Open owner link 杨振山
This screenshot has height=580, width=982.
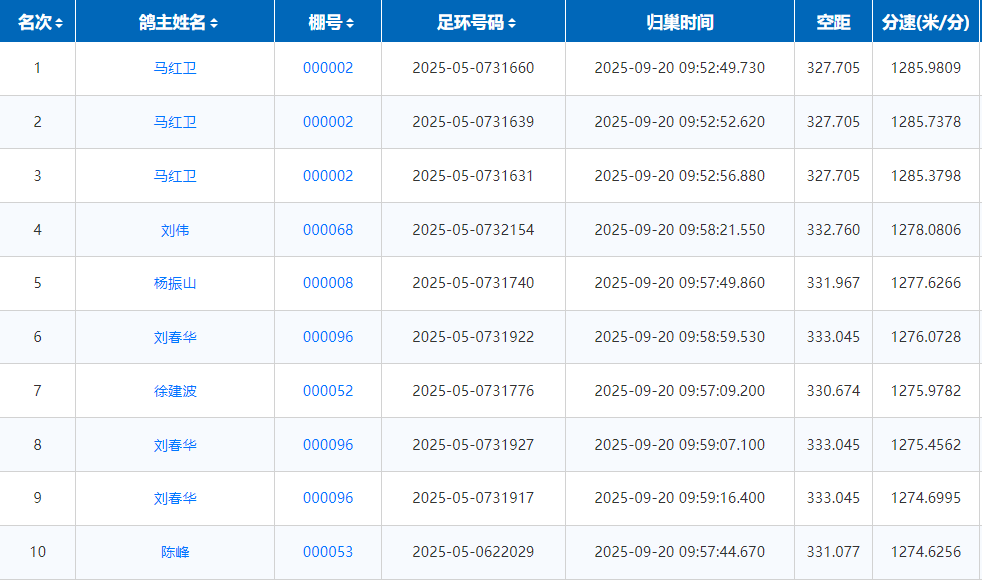pos(175,283)
